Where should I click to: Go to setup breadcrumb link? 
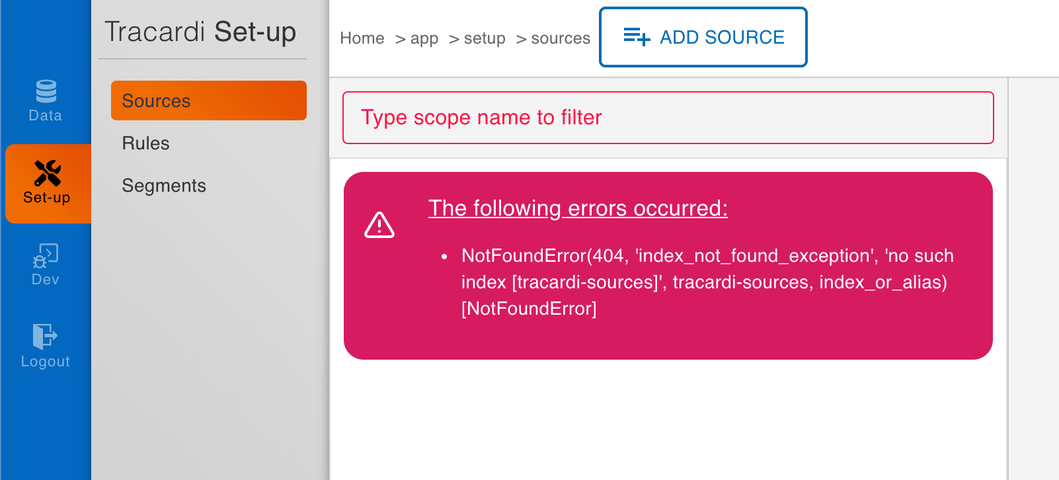484,38
